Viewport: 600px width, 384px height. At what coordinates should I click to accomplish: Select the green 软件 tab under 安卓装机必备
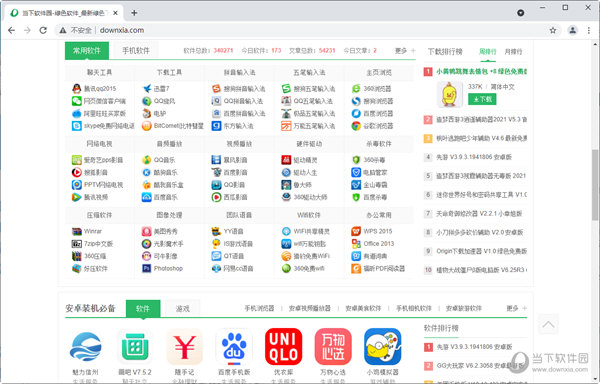point(143,309)
